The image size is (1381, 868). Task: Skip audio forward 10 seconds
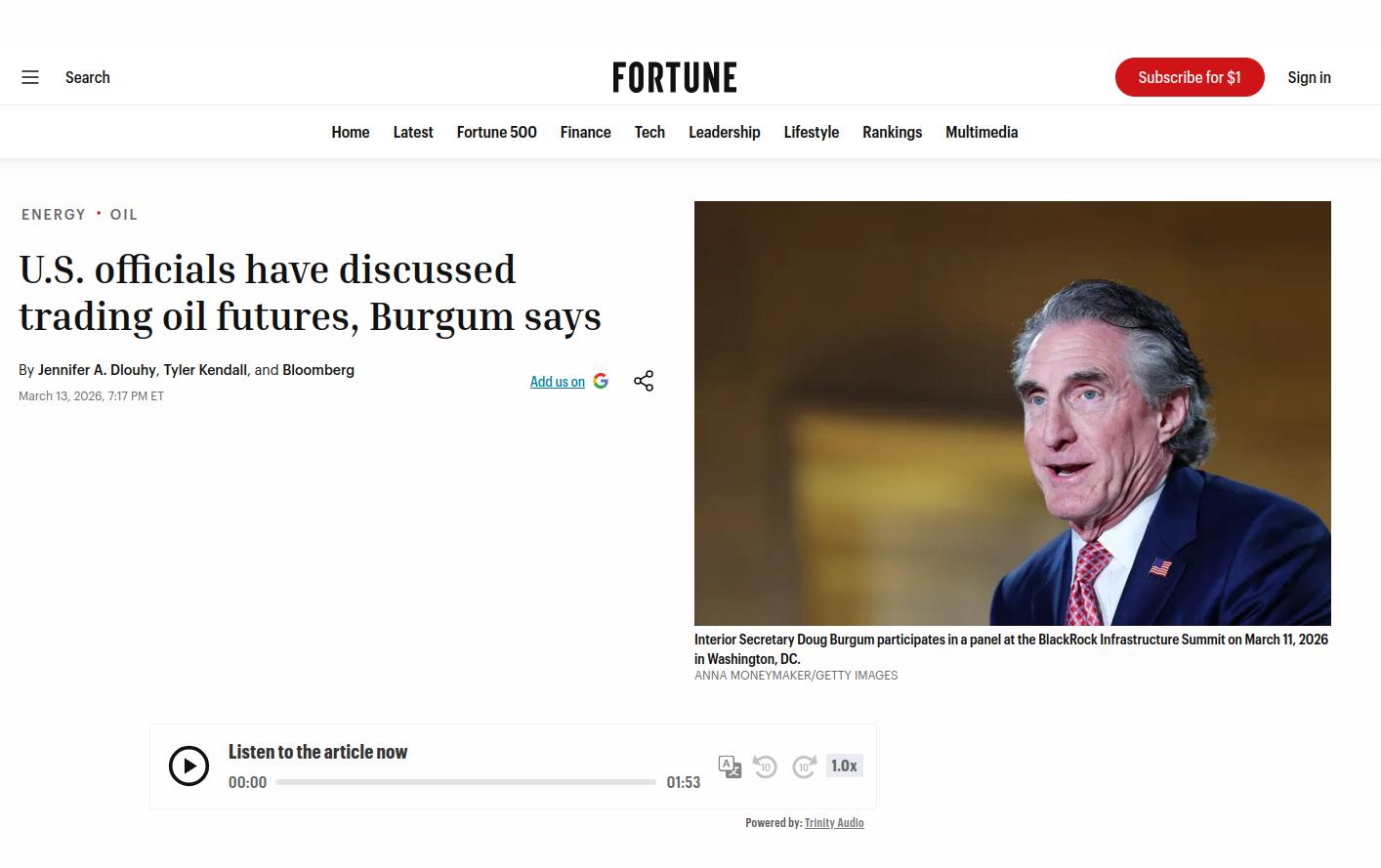tap(804, 766)
